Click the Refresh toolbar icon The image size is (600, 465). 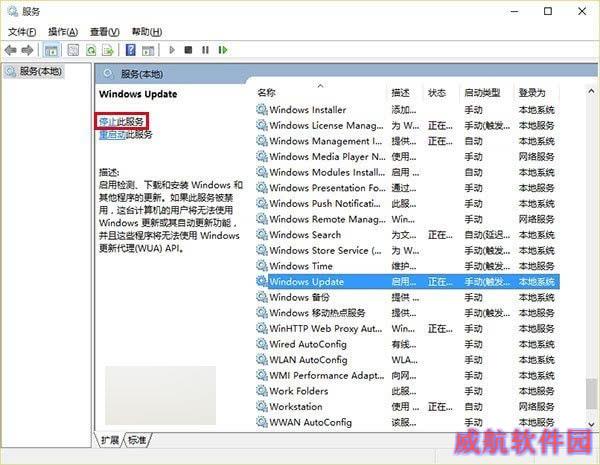click(91, 50)
